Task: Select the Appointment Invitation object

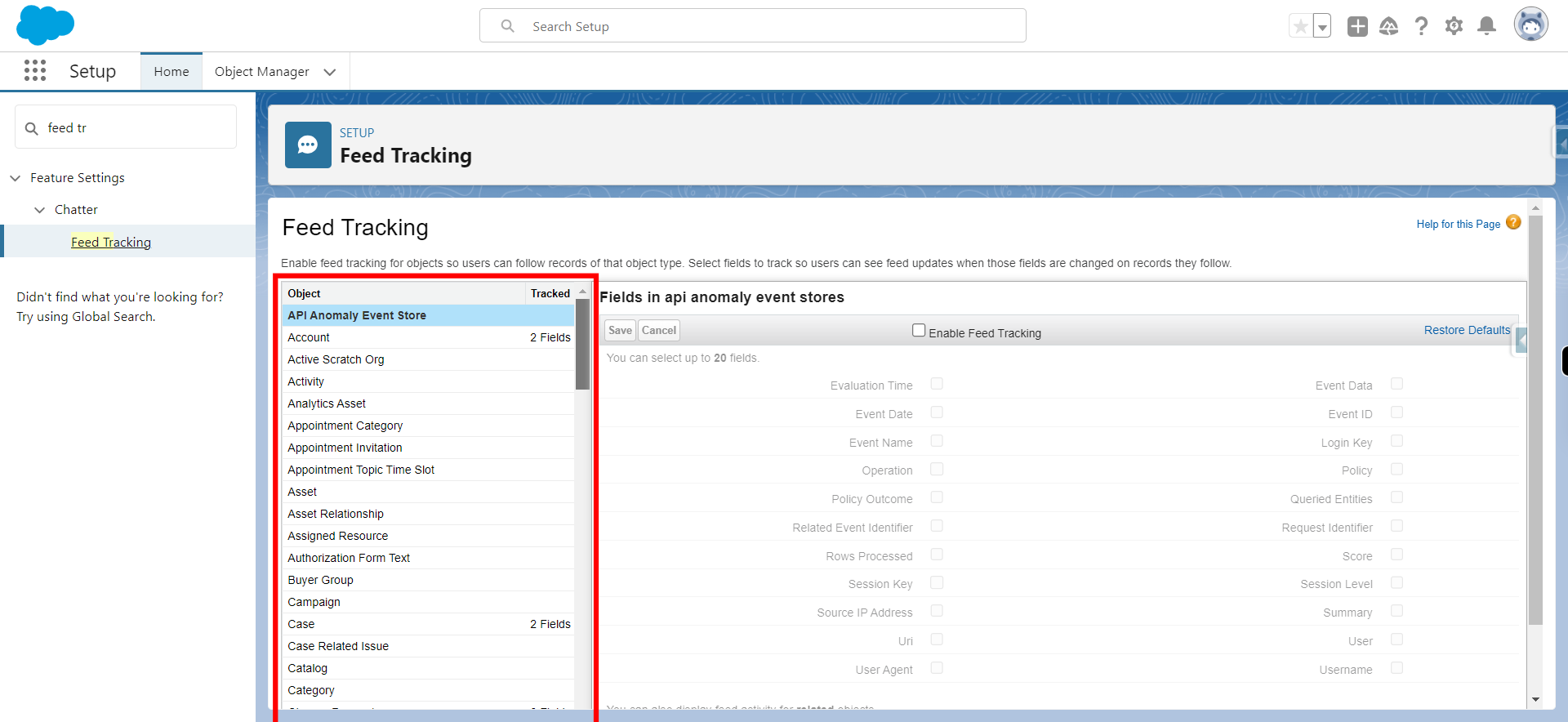Action: click(428, 448)
